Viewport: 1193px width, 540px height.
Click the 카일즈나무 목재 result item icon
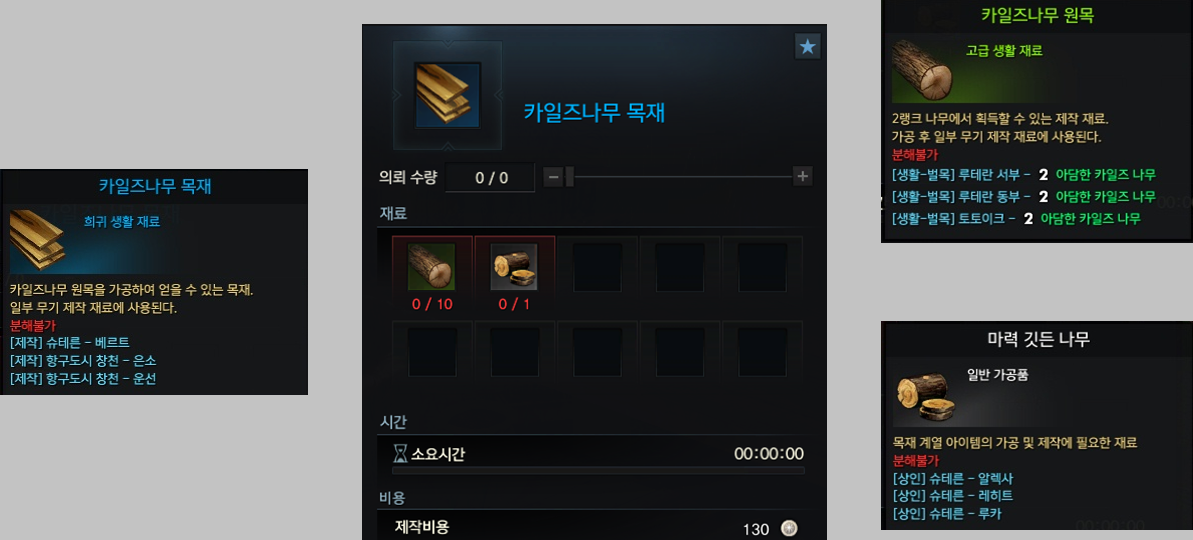pyautogui.click(x=447, y=95)
